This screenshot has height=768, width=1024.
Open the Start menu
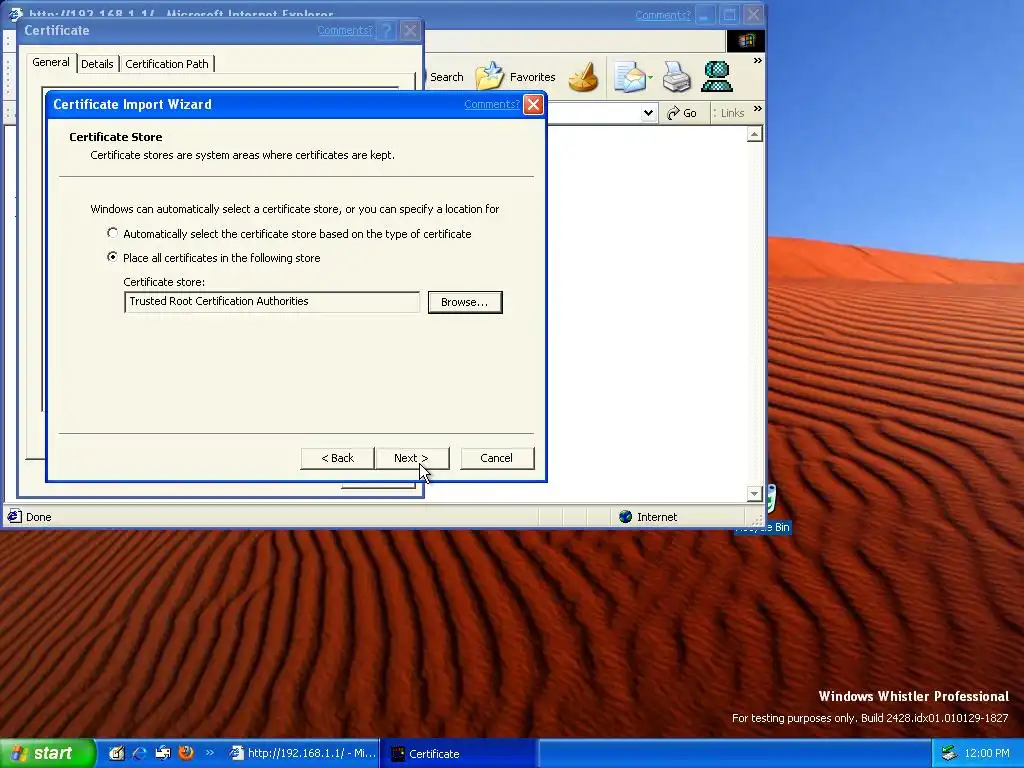pyautogui.click(x=47, y=753)
